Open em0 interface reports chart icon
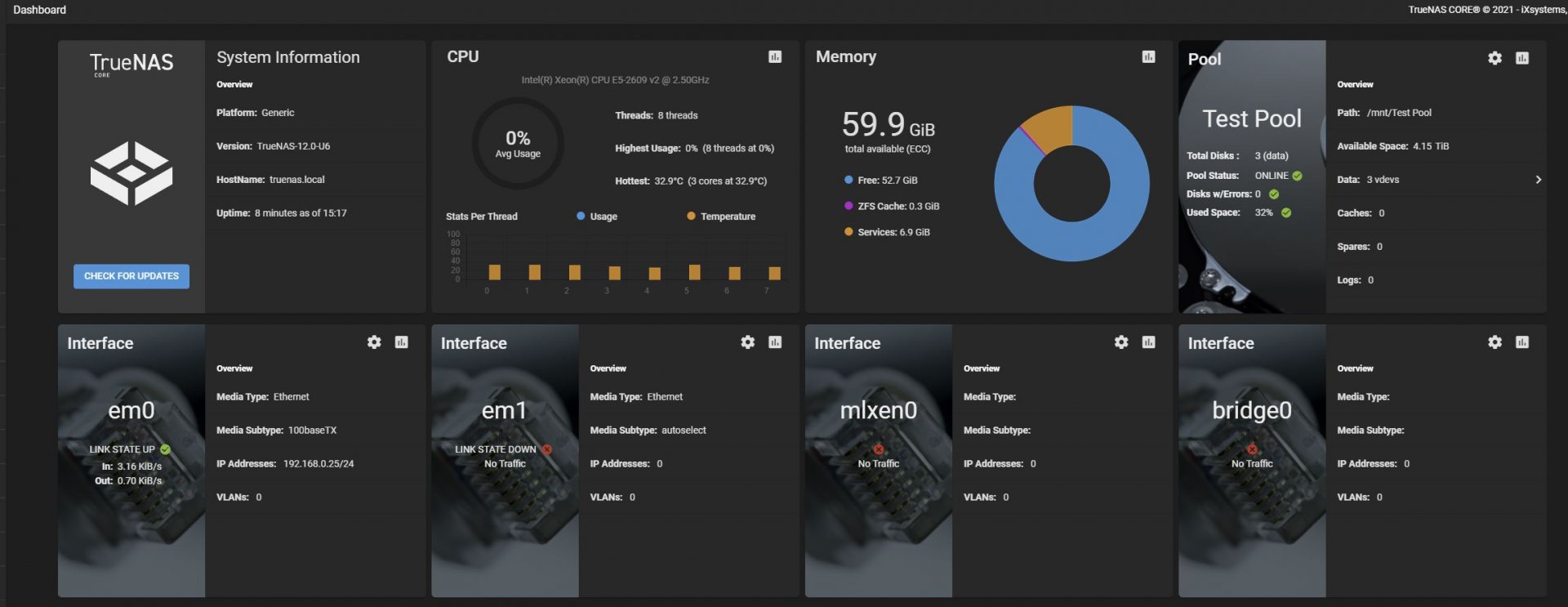The width and height of the screenshot is (1568, 607). [x=402, y=342]
